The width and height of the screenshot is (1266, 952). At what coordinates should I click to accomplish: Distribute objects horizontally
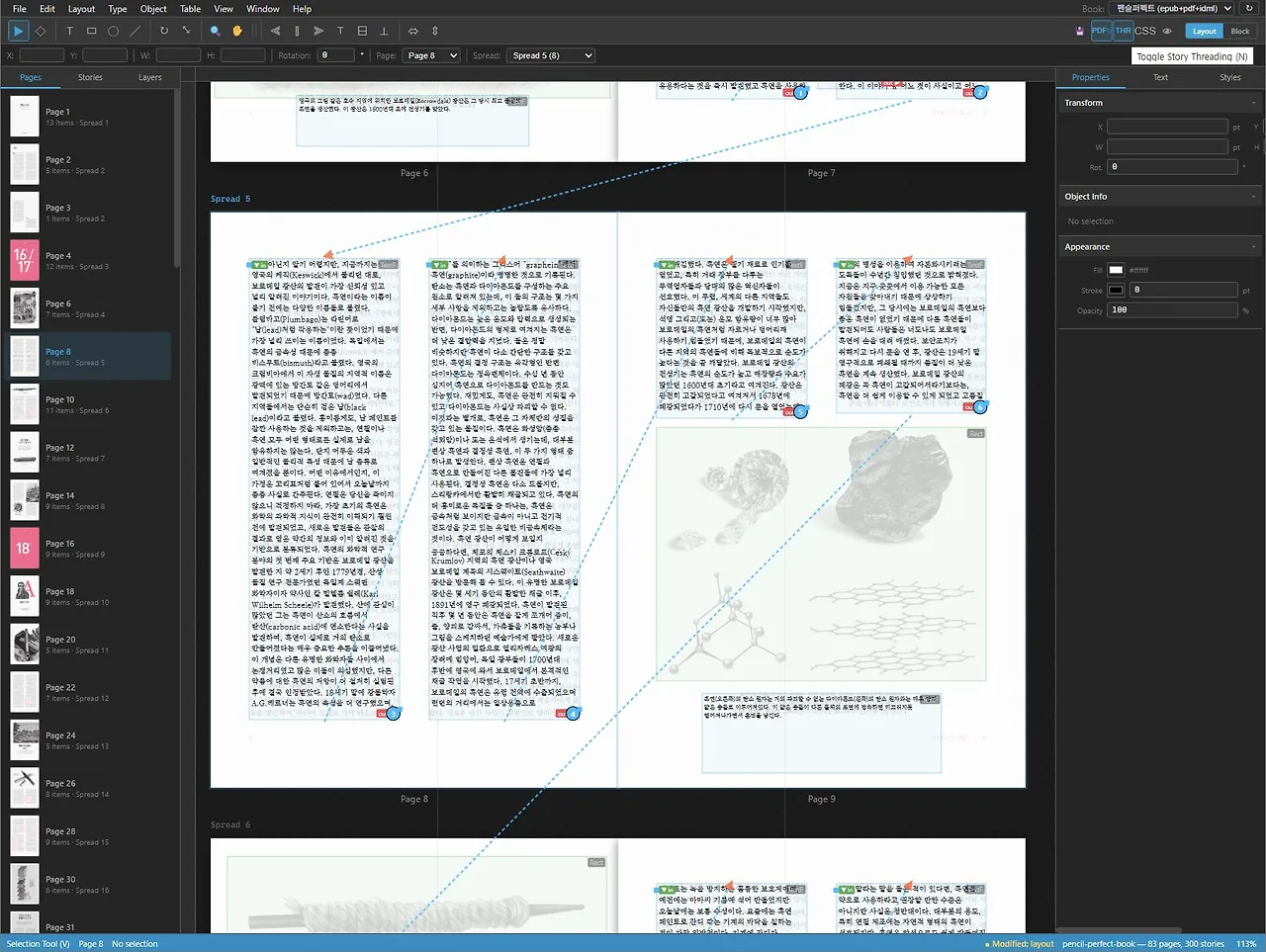pos(413,31)
